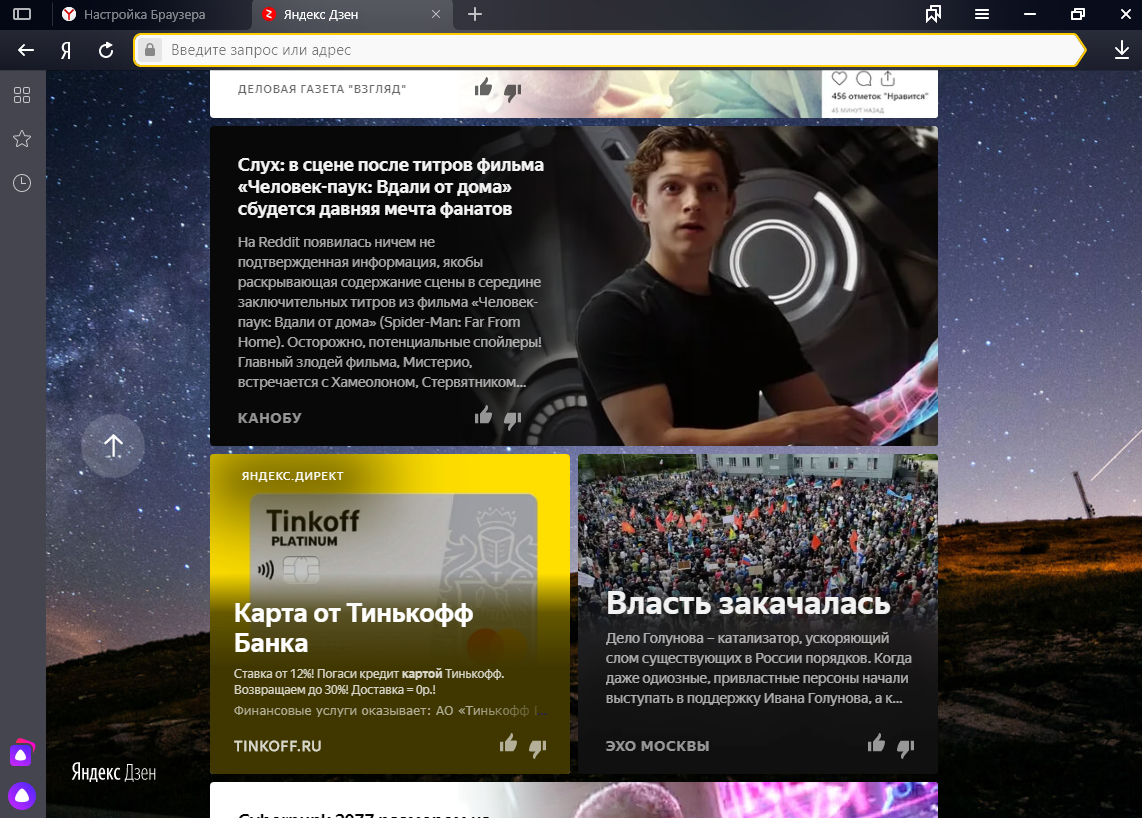Like the Канобу Spider-Man article
Image resolution: width=1142 pixels, height=818 pixels.
coord(483,415)
